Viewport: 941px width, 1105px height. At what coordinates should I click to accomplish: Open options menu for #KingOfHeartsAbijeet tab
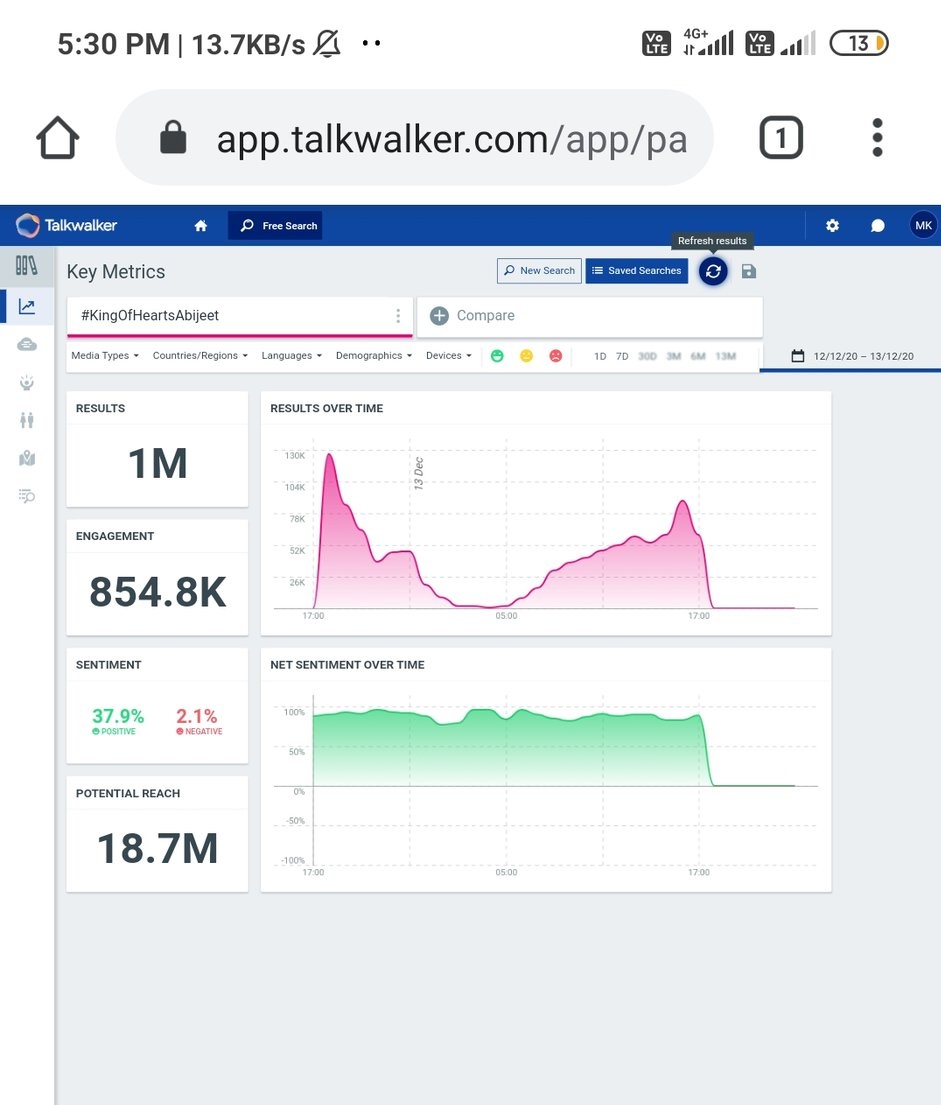[x=398, y=316]
